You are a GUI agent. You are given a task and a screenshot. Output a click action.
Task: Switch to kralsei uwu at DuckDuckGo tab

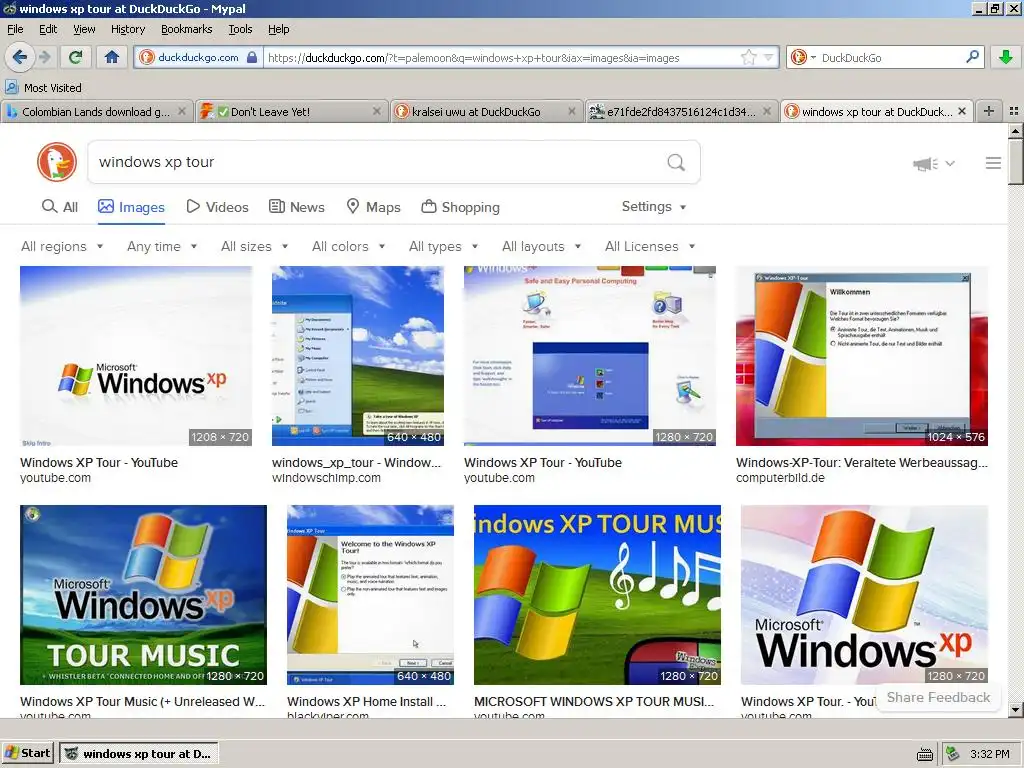pos(486,112)
